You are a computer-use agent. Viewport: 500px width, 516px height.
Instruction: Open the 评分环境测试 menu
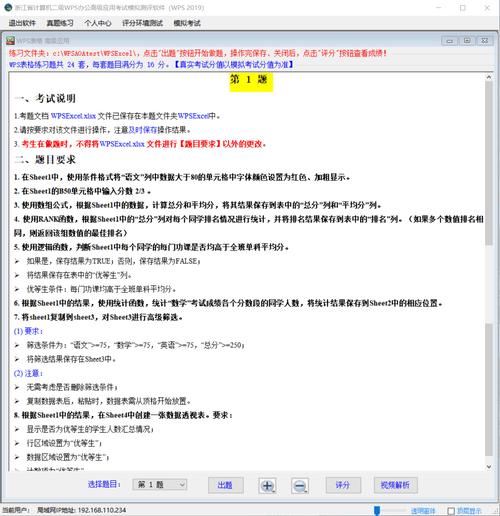(143, 23)
